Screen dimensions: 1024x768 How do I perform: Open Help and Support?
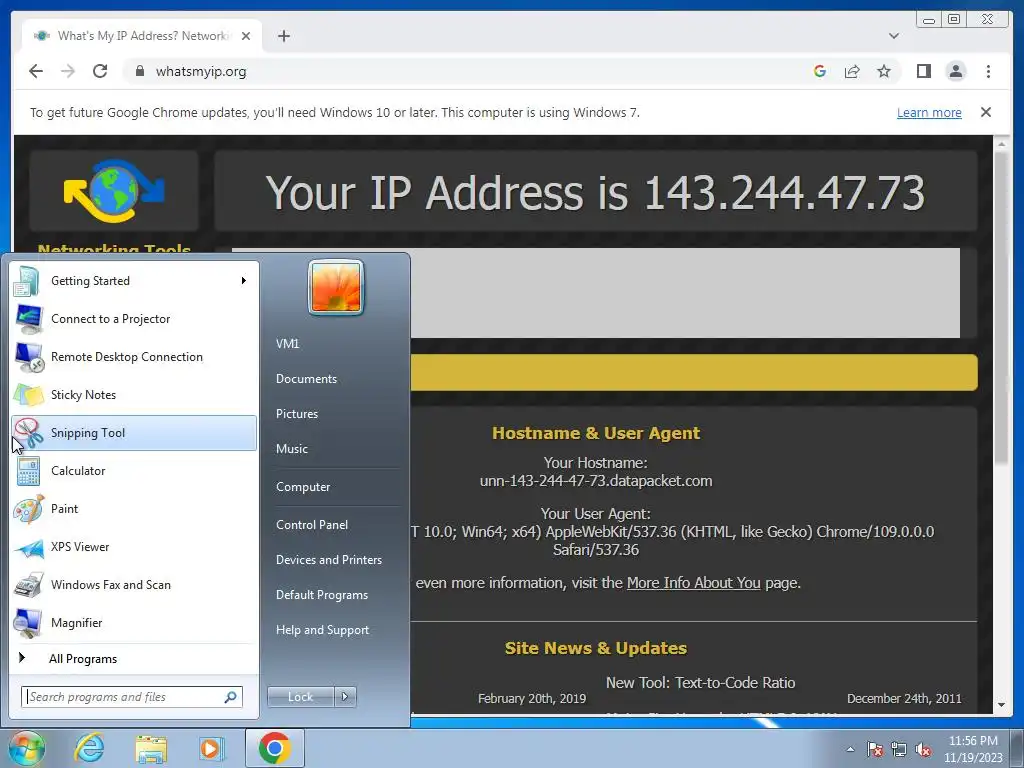[x=322, y=630]
